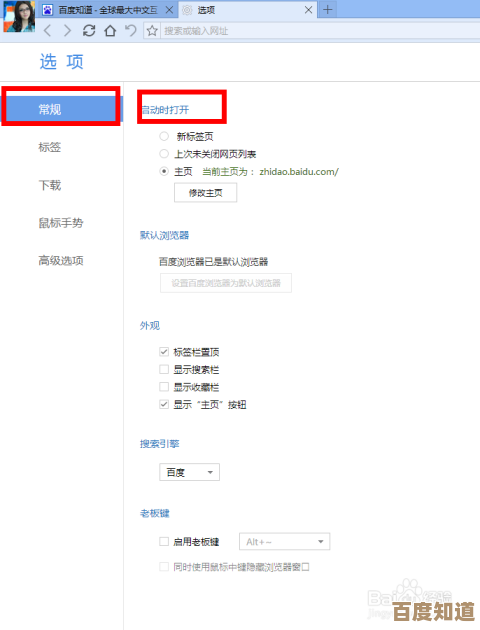Click the Baidu paw tab favicon
The height and width of the screenshot is (630, 480).
(47, 10)
